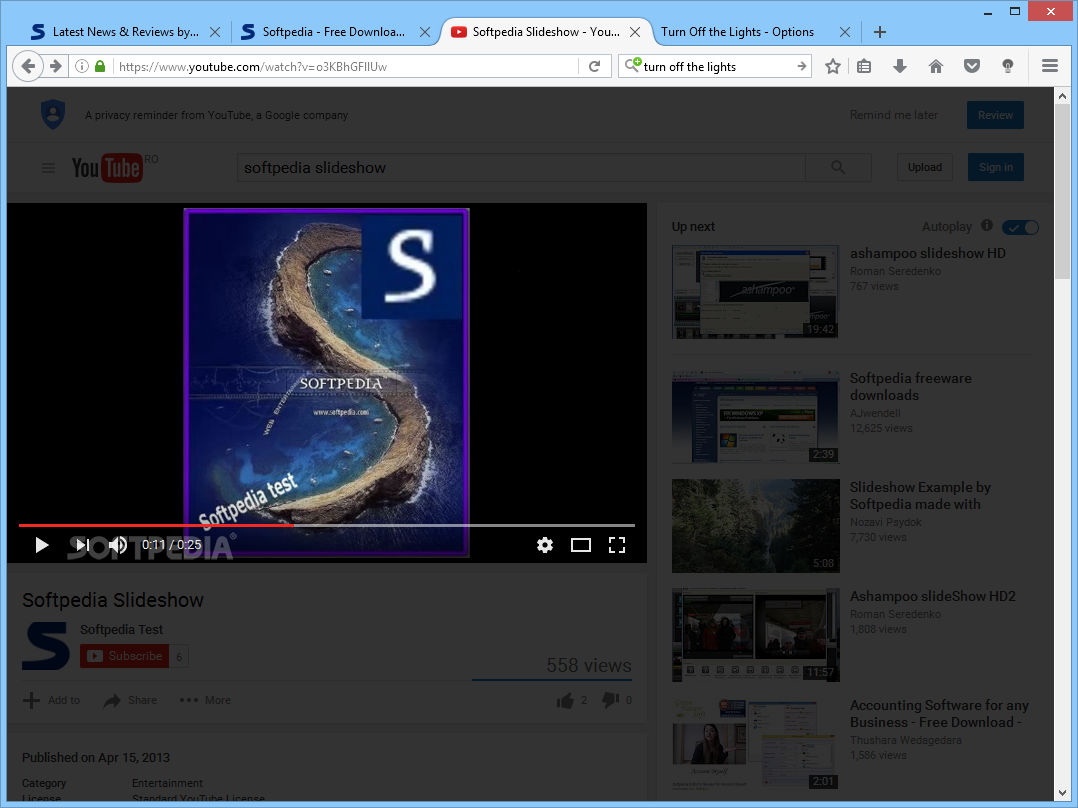Screen dimensions: 1078x808
Task: Bookmark this page with the star icon
Action: pyautogui.click(x=833, y=66)
